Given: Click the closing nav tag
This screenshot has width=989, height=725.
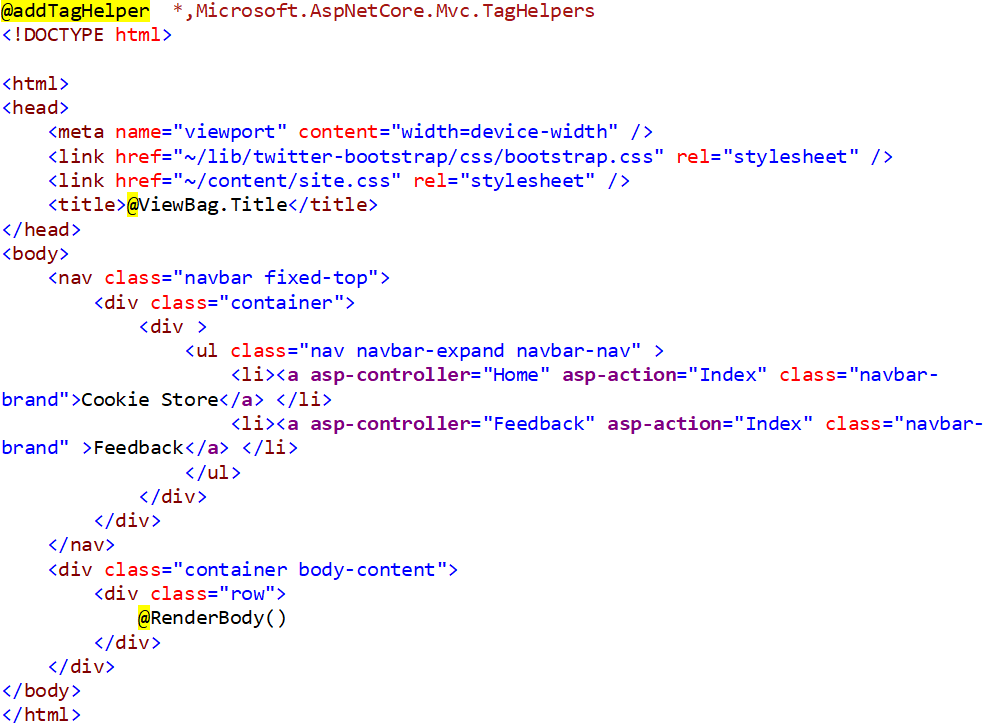Looking at the screenshot, I should point(81,545).
